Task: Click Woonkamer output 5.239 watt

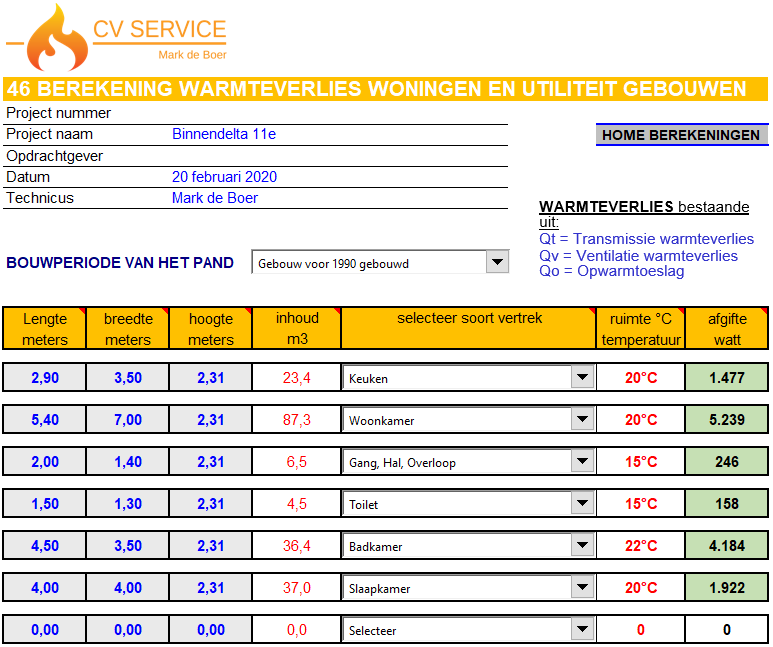Action: pyautogui.click(x=727, y=420)
